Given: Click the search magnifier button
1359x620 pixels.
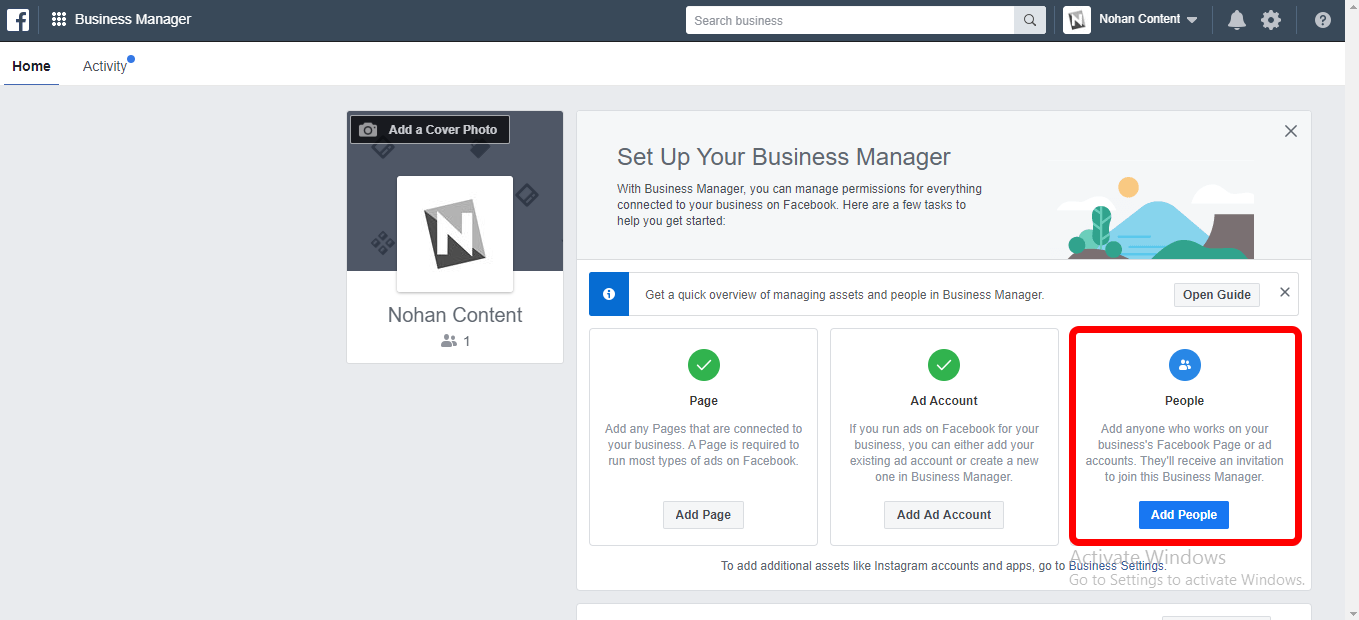Looking at the screenshot, I should tap(1030, 20).
